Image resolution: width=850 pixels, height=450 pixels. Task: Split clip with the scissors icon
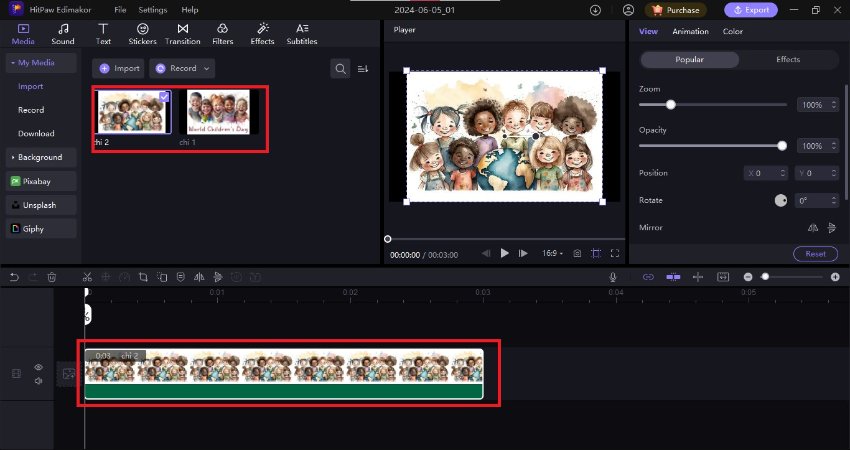87,277
